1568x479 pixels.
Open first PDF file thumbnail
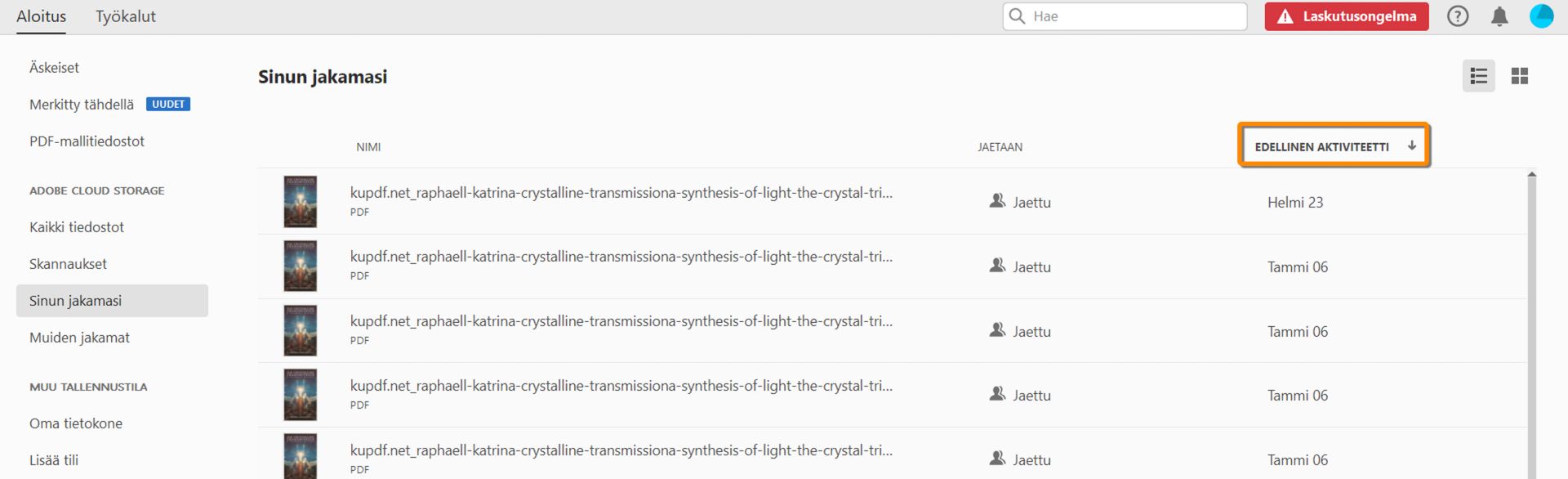(300, 202)
